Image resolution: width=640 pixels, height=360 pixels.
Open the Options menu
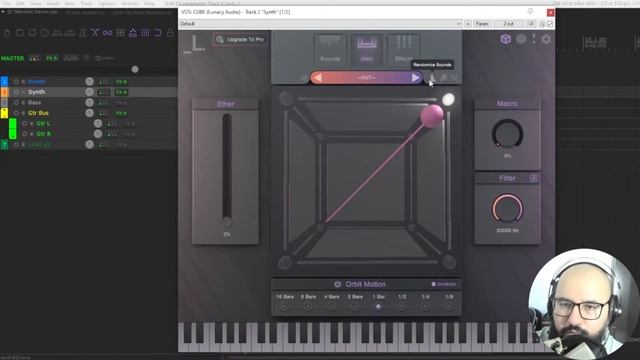point(107,3)
